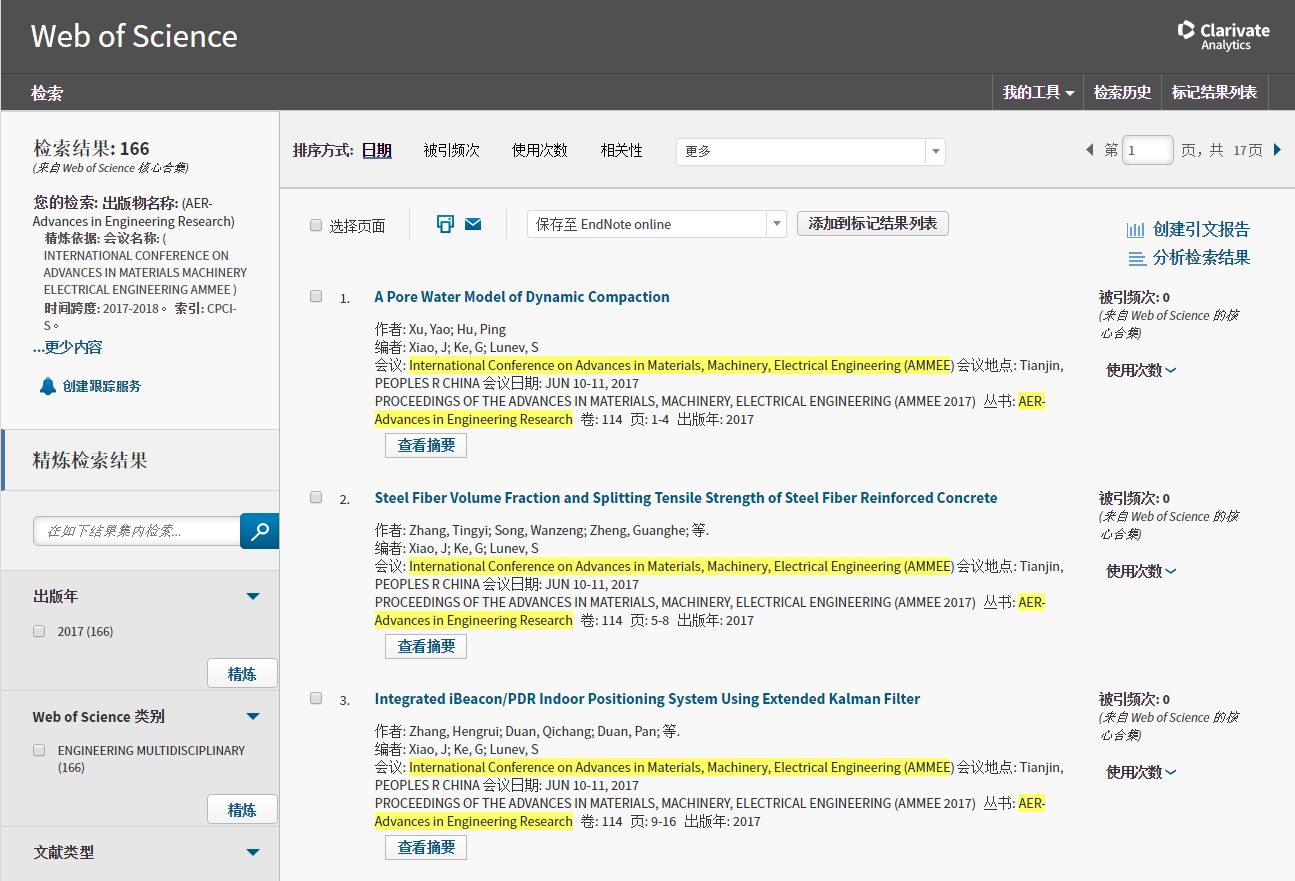
Task: Open Integrated iBeacon/PDR Indoor Positioning article
Action: [x=647, y=699]
